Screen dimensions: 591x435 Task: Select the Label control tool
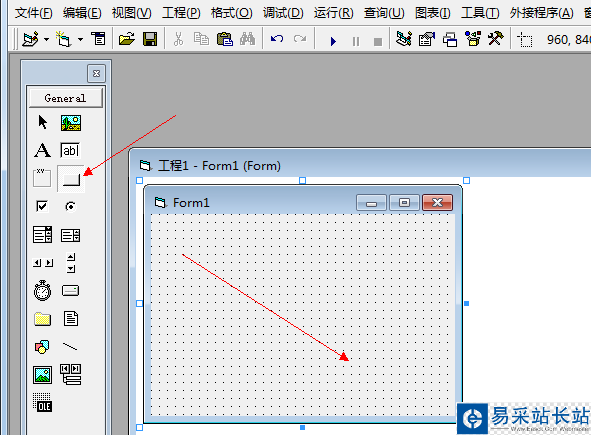pyautogui.click(x=42, y=150)
